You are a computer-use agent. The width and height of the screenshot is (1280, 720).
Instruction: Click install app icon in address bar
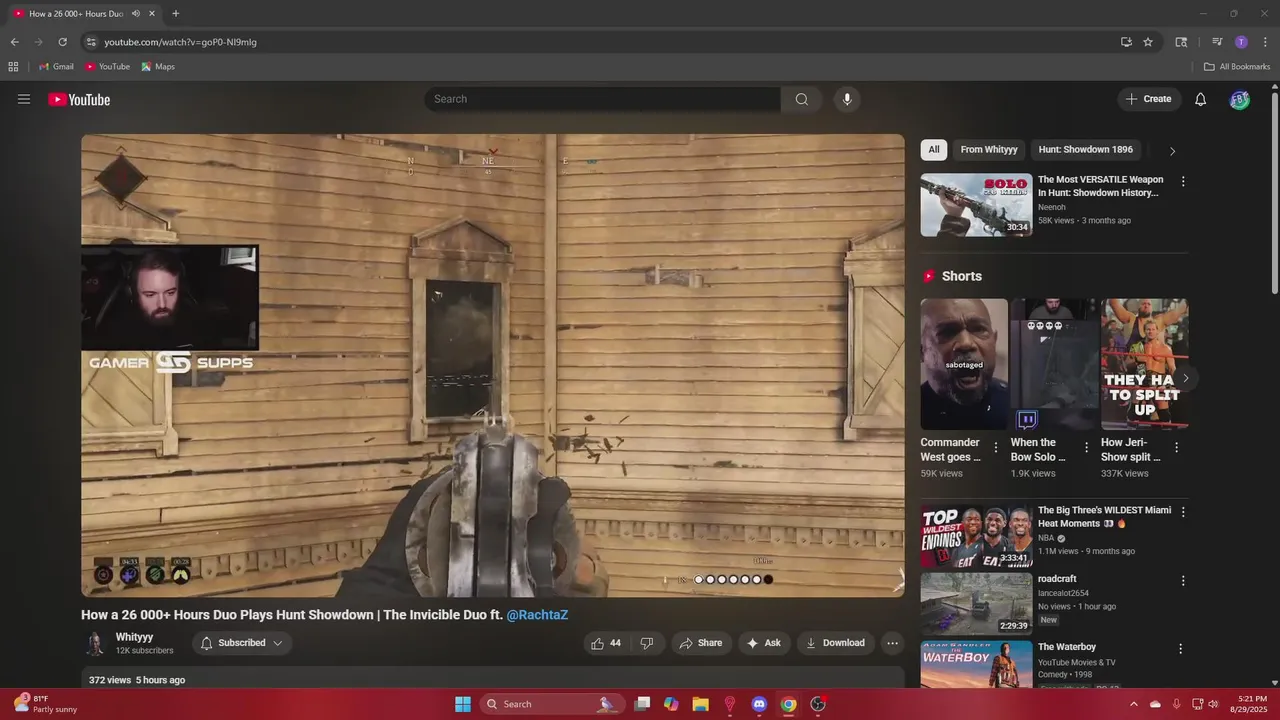pos(1126,42)
